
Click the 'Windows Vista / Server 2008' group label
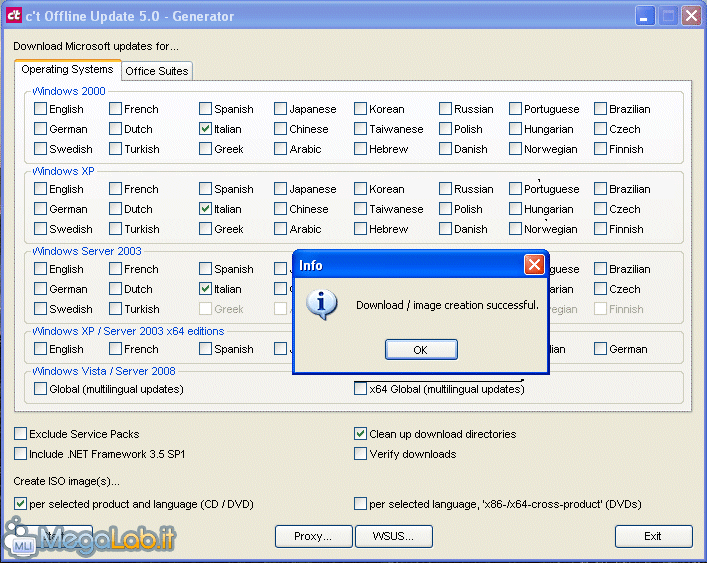(x=104, y=371)
